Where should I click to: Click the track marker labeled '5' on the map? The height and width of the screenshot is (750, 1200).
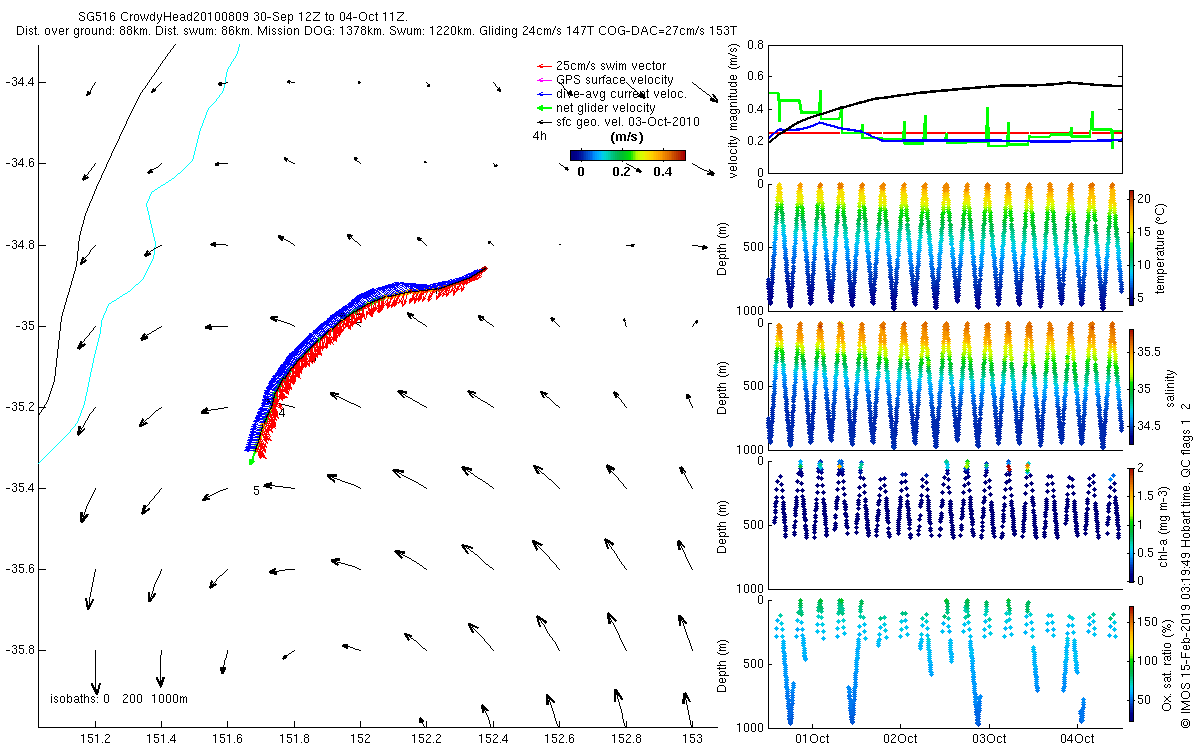click(x=256, y=490)
